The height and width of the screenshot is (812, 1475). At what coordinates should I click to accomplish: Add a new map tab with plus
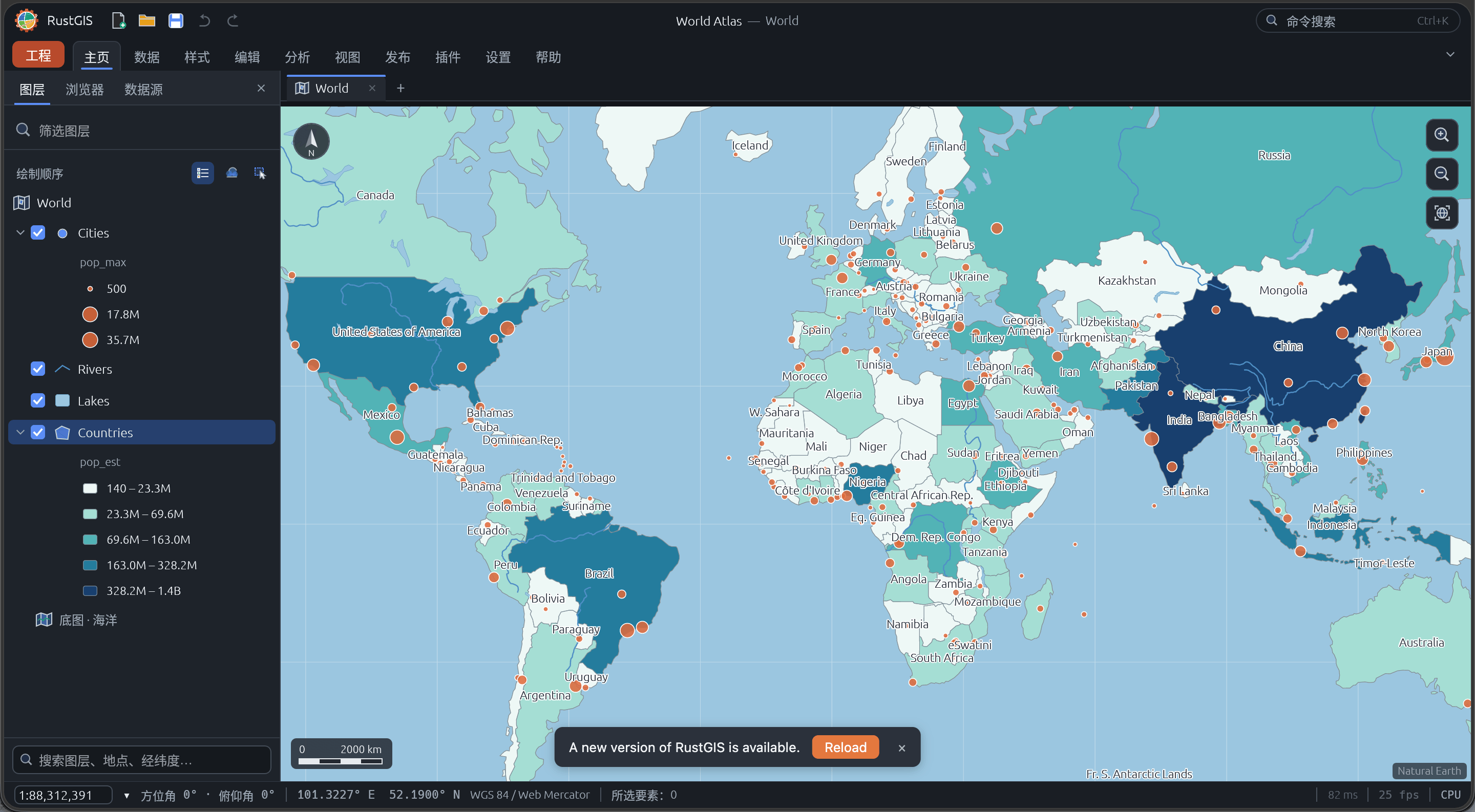tap(401, 88)
